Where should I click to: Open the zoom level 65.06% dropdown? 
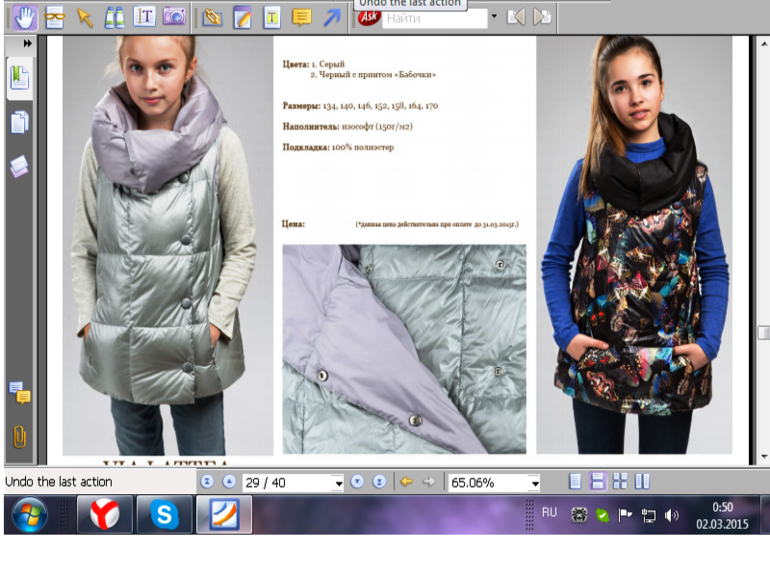[535, 483]
